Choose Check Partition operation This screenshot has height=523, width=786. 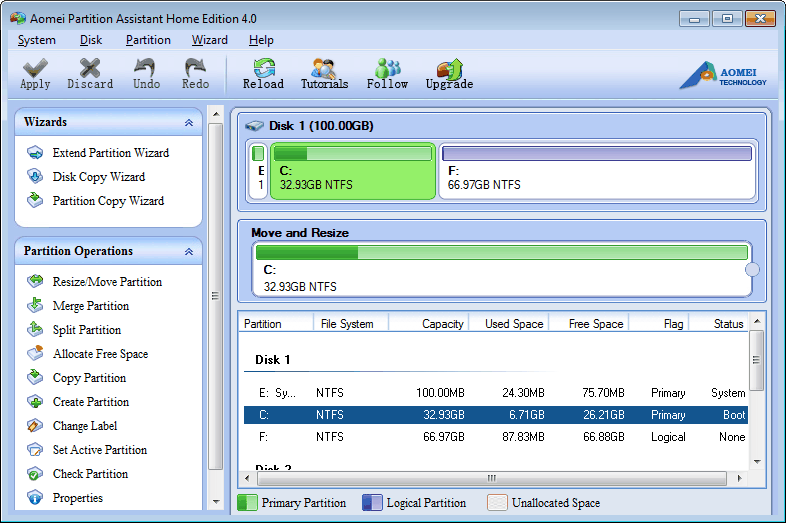(x=90, y=474)
